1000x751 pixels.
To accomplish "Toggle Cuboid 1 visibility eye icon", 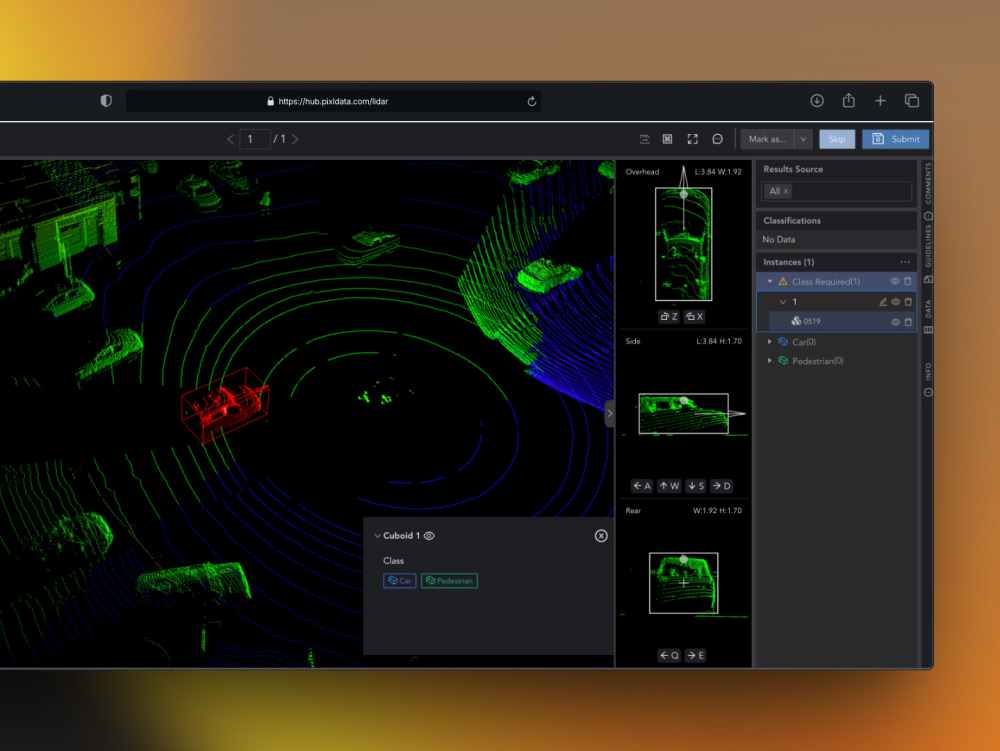I will pos(429,536).
